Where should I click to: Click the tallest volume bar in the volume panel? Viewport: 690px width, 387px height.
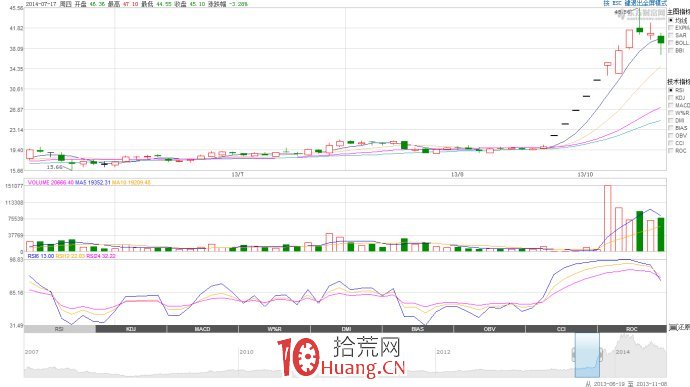click(608, 218)
